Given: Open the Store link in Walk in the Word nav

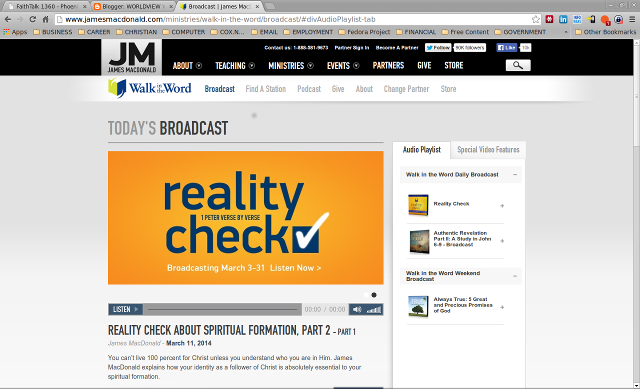Looking at the screenshot, I should tap(448, 89).
